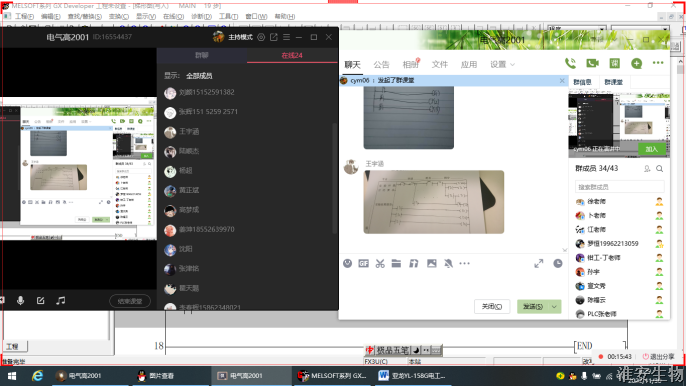
Task: Expand the chat input area with arrows icon
Action: [x=539, y=263]
